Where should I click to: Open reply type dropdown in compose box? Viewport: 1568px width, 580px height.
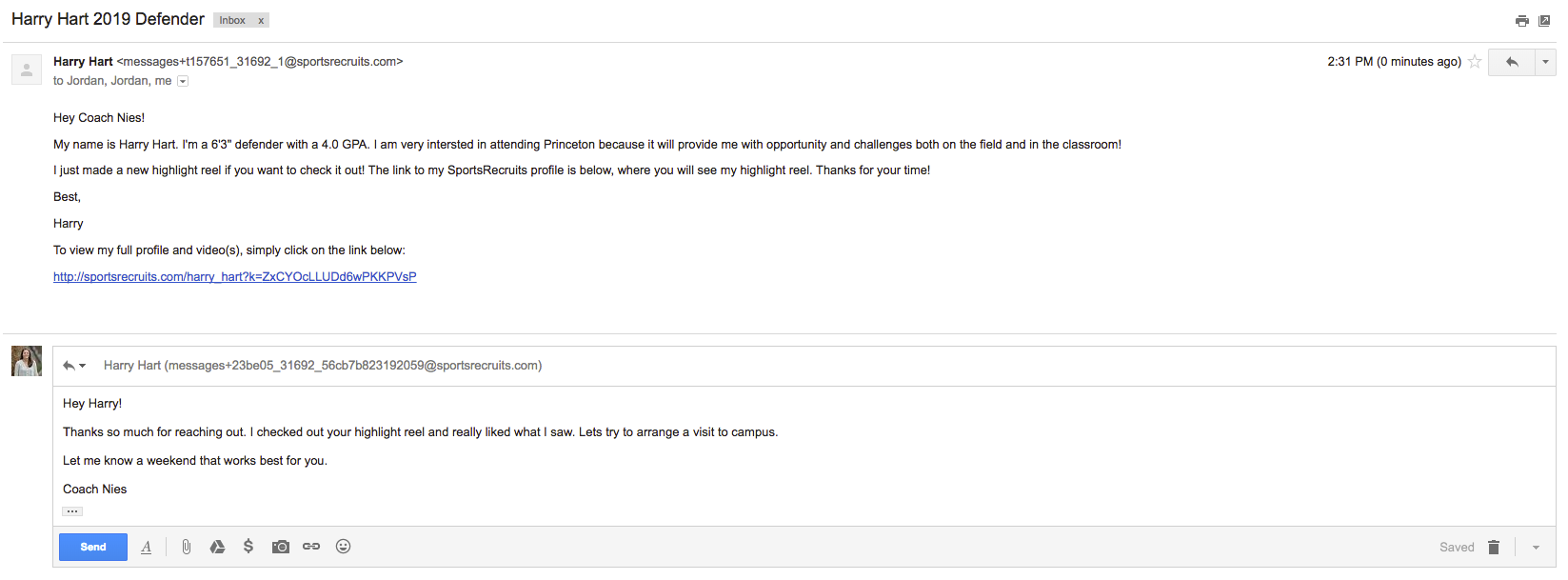tap(74, 366)
